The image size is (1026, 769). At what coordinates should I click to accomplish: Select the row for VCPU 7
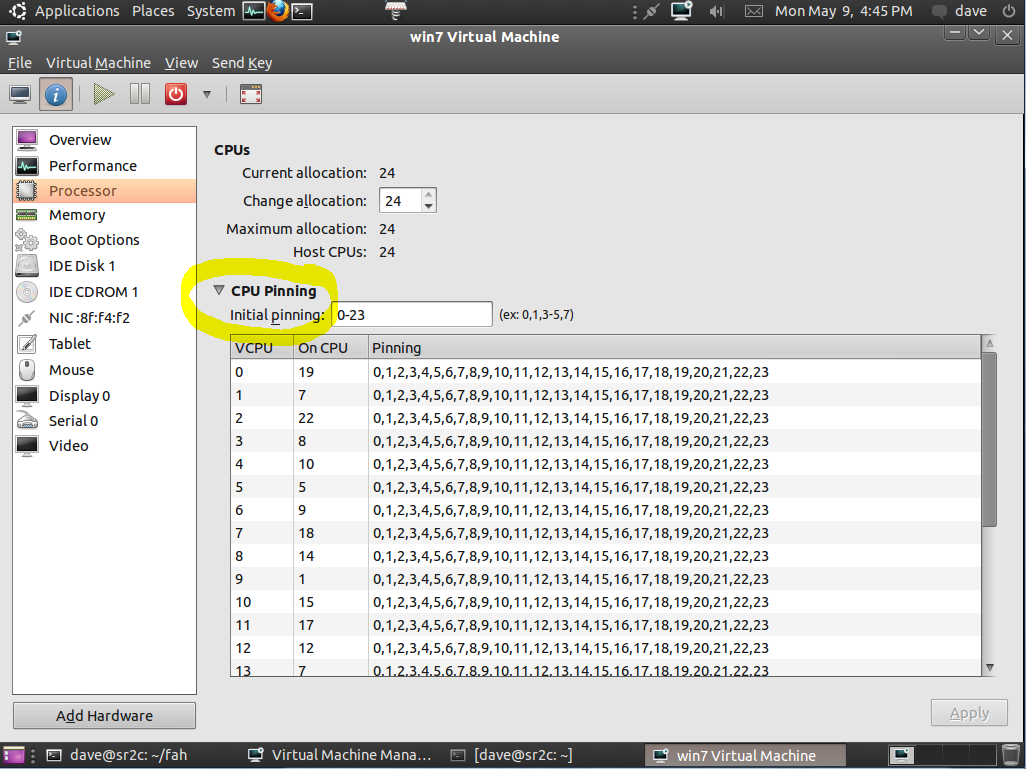click(x=605, y=533)
